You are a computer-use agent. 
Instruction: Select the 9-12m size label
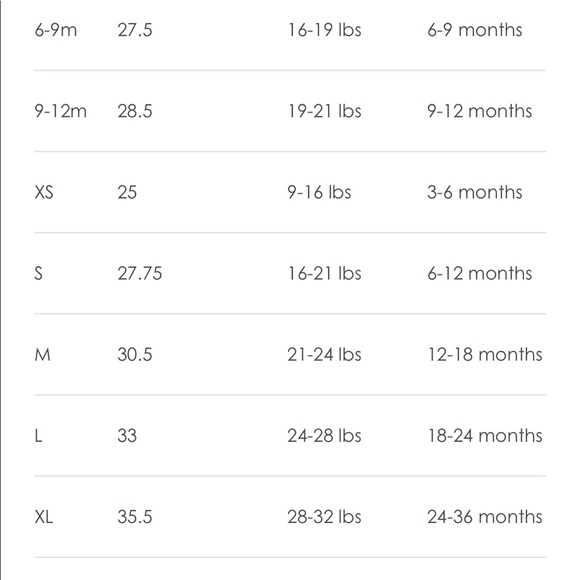61,111
